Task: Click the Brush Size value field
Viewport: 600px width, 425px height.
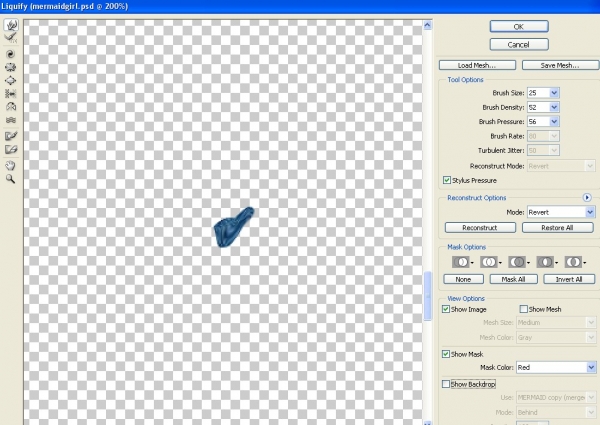Action: point(538,93)
